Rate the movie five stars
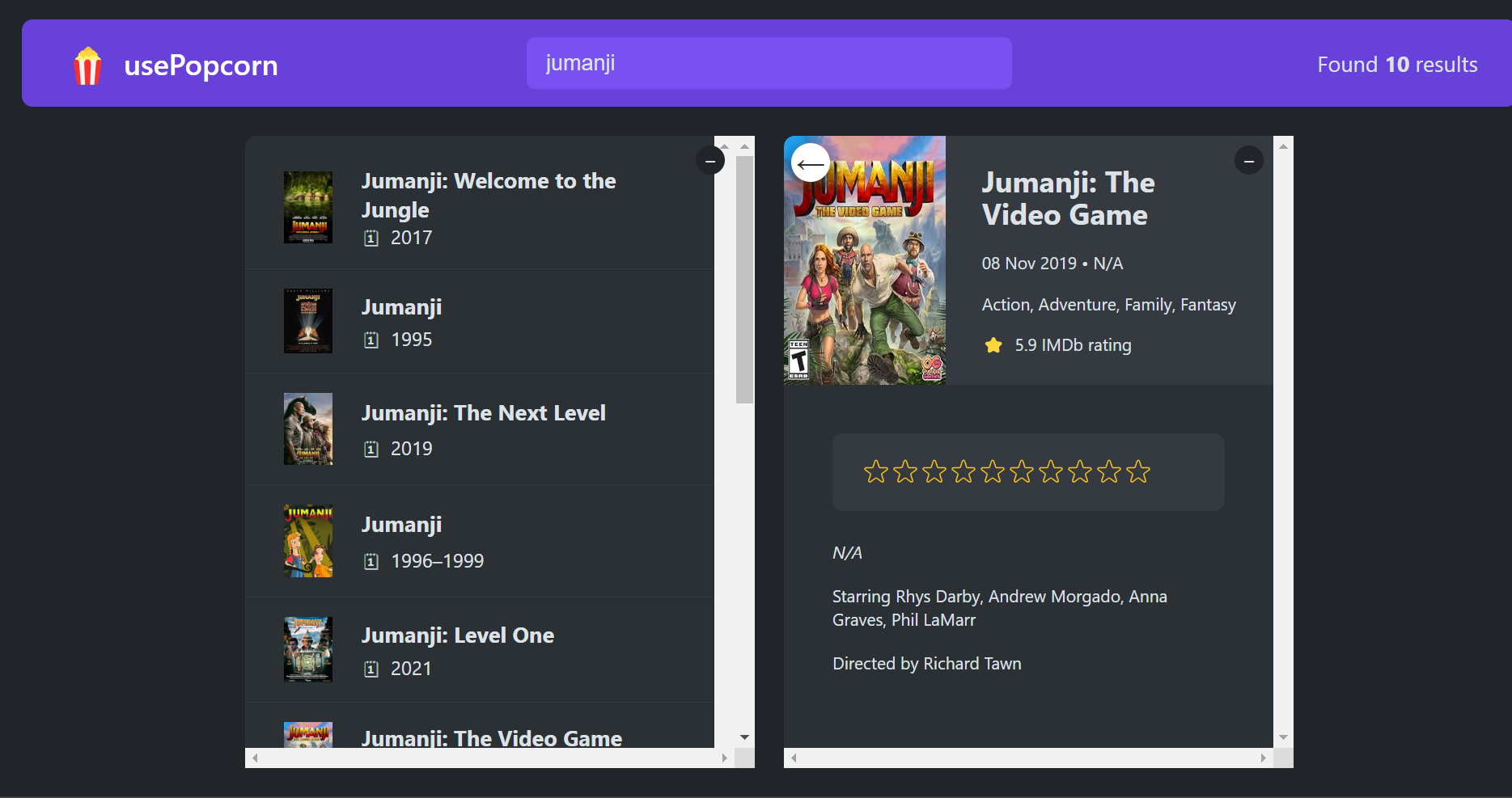The width and height of the screenshot is (1512, 798). click(x=992, y=471)
